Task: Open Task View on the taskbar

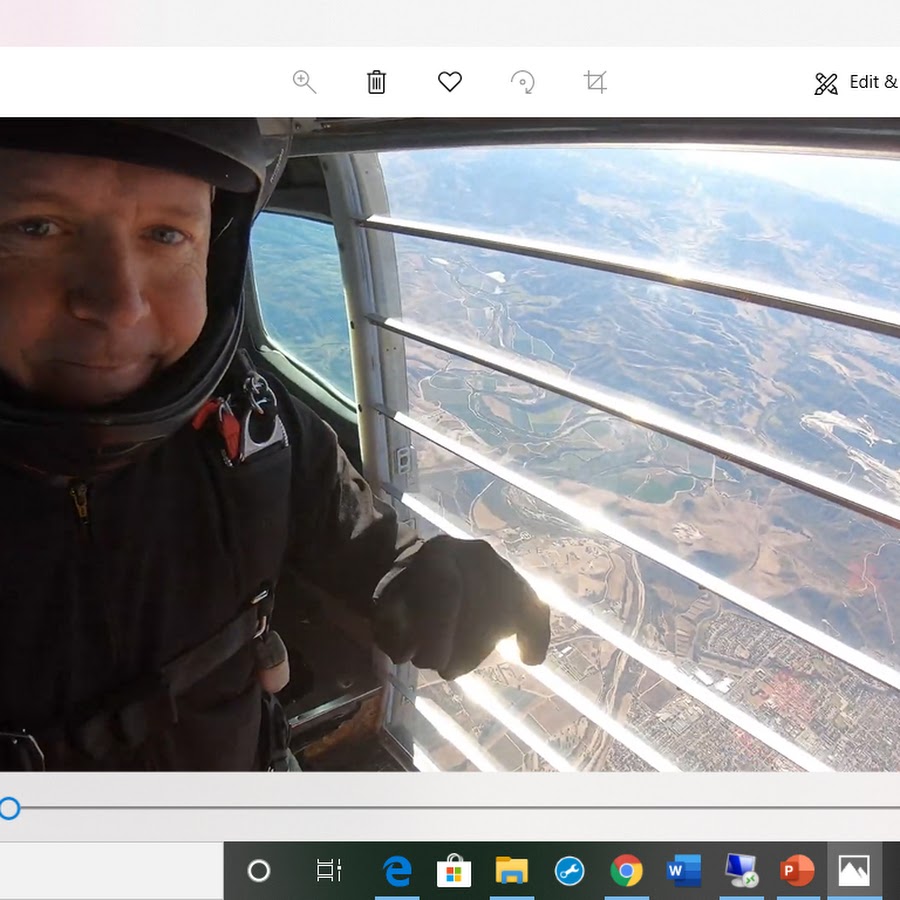Action: coord(329,871)
